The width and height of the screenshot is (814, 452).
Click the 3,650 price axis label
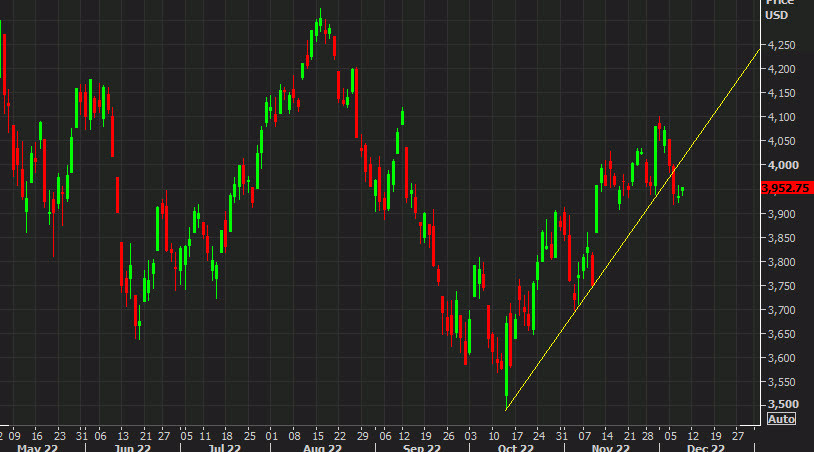[781, 334]
